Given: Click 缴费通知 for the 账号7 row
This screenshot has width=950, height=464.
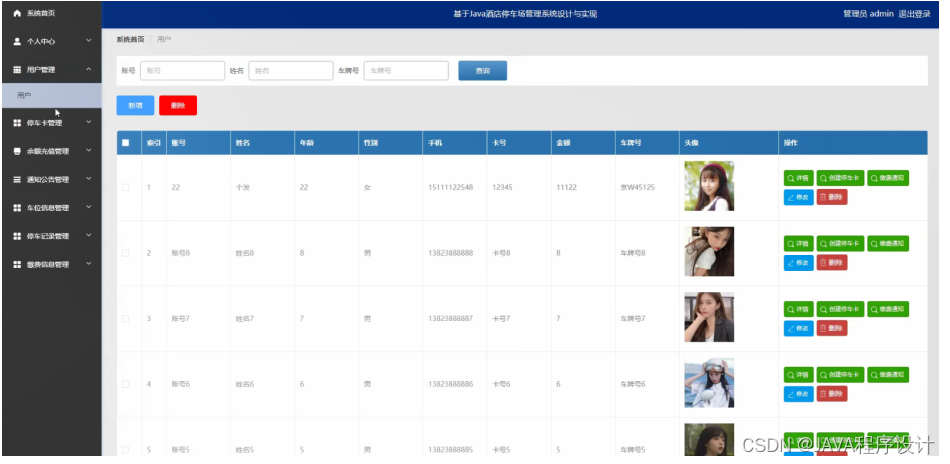Looking at the screenshot, I should [888, 309].
